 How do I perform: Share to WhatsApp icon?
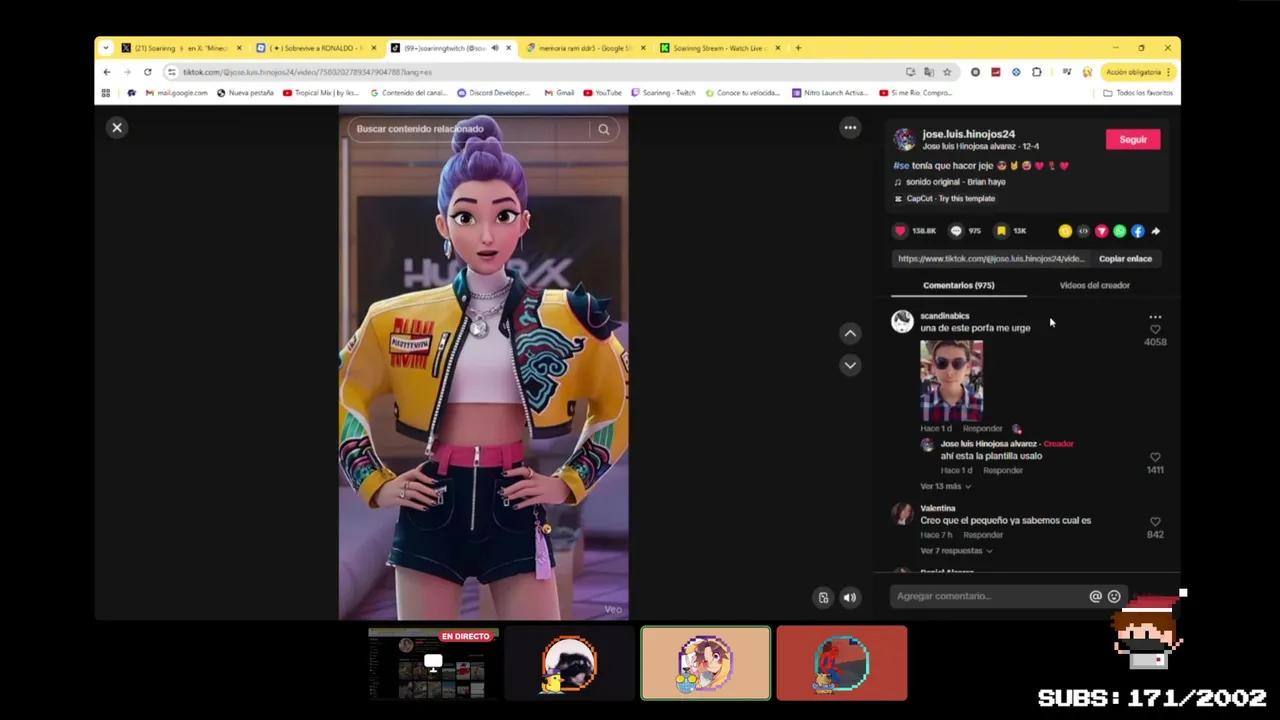tap(1119, 231)
